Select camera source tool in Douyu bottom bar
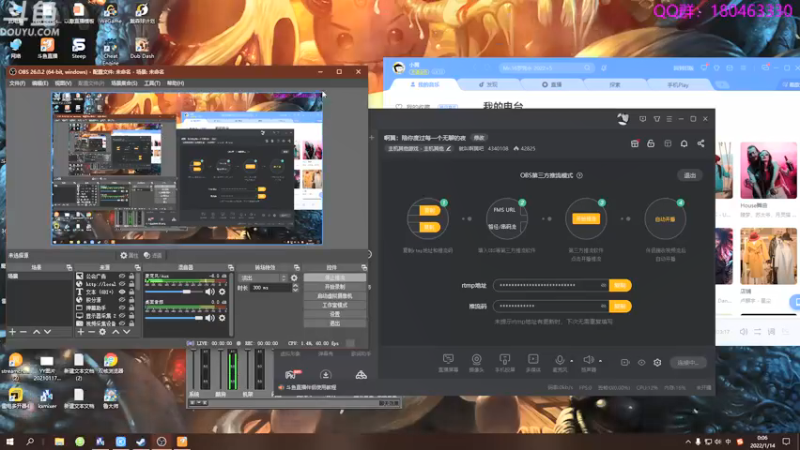The width and height of the screenshot is (800, 450). pyautogui.click(x=477, y=363)
